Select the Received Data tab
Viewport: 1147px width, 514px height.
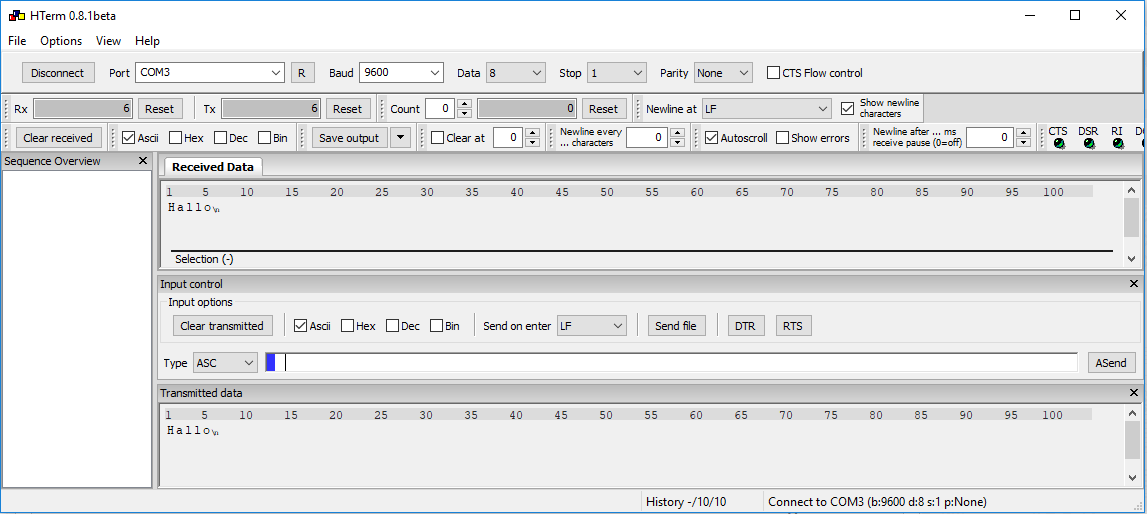(213, 167)
